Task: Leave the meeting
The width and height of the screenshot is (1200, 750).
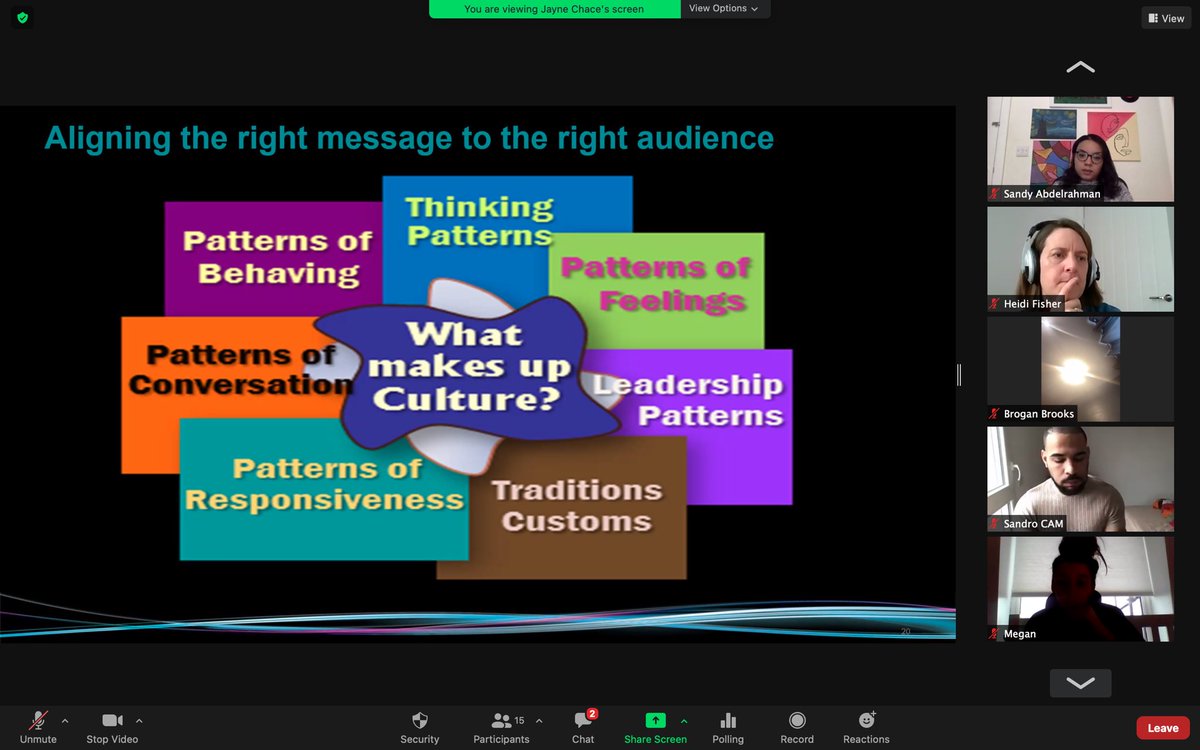Action: tap(1163, 728)
